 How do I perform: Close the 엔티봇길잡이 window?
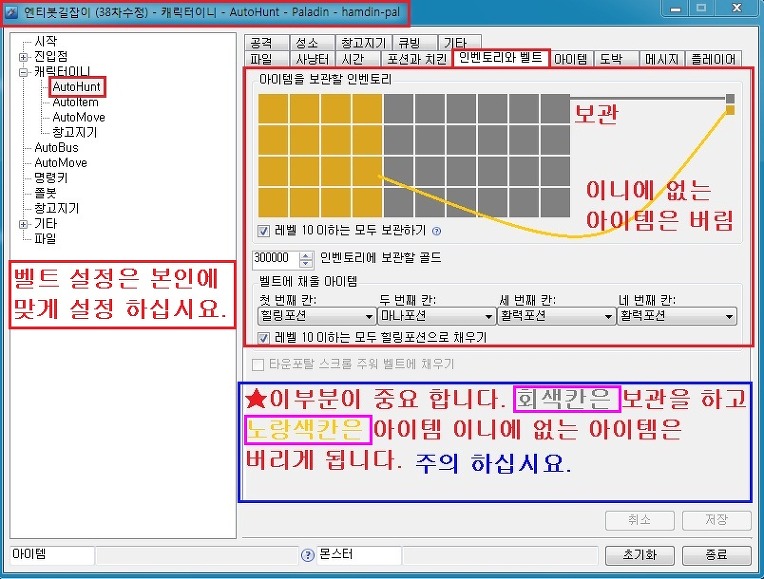click(x=737, y=8)
